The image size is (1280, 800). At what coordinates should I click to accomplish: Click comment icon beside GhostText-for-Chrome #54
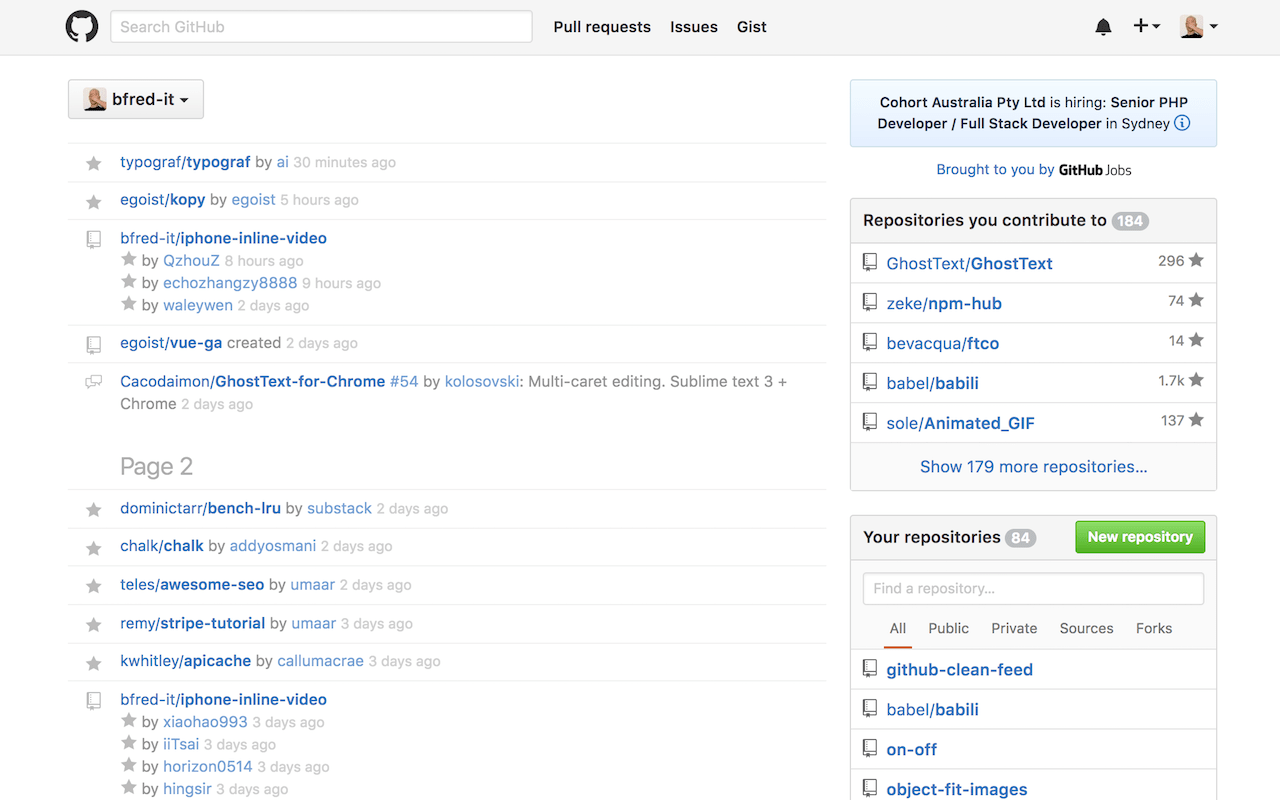[94, 382]
